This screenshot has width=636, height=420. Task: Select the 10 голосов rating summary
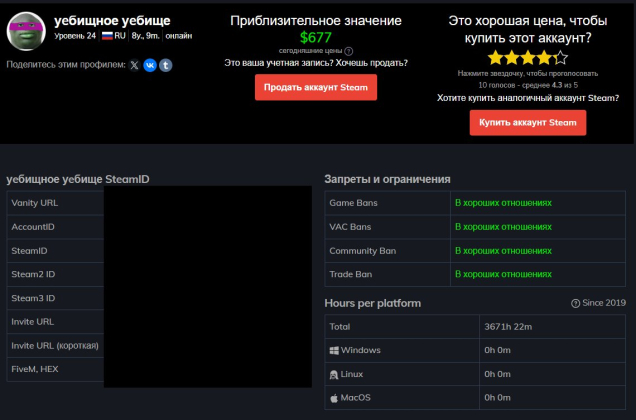click(528, 85)
